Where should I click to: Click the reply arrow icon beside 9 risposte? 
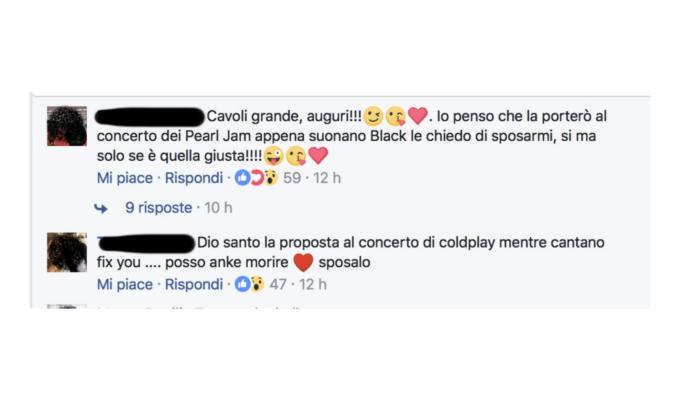pyautogui.click(x=101, y=209)
